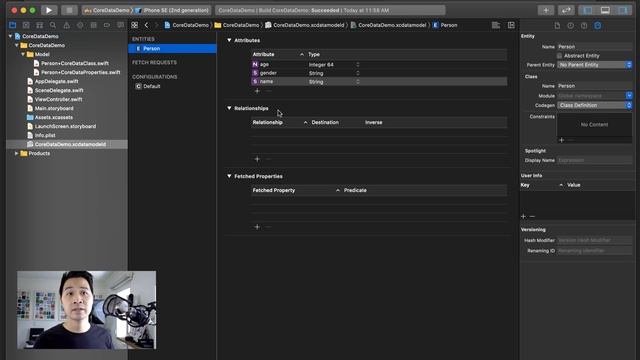Image resolution: width=640 pixels, height=360 pixels.
Task: Open the Issue navigator warning tab
Action: point(66,25)
